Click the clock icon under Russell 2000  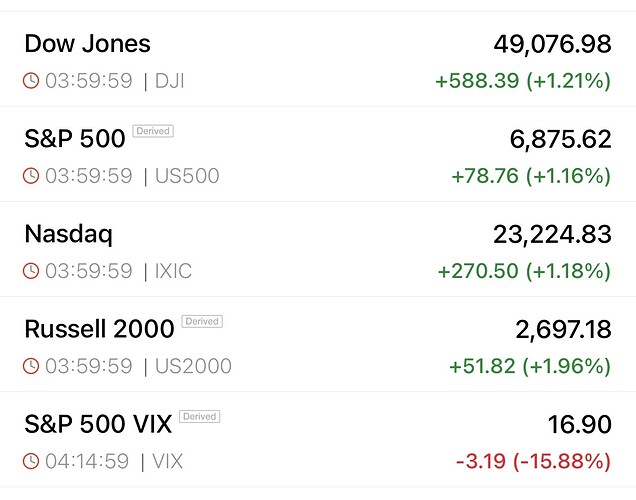tap(31, 366)
